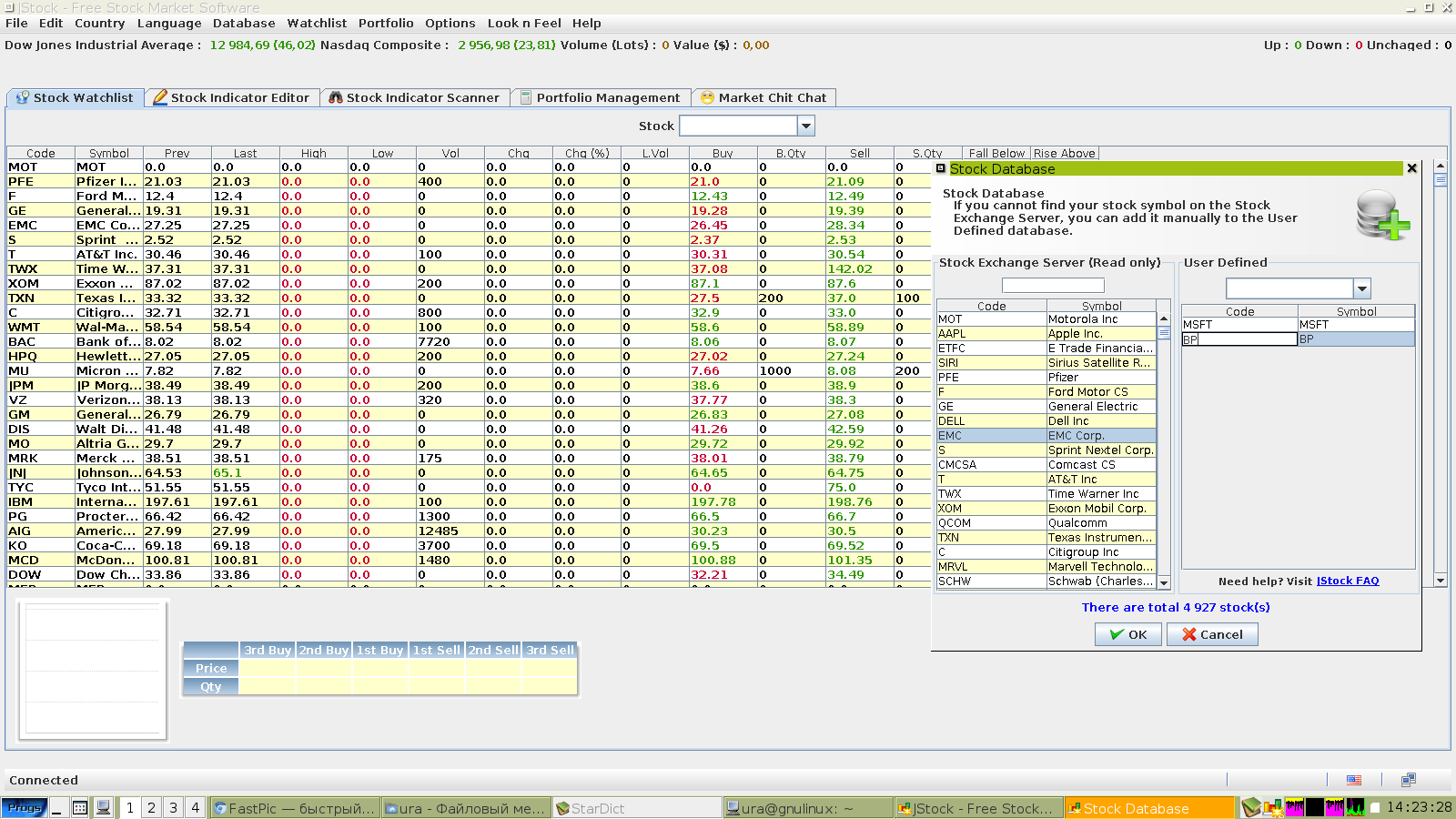Viewport: 1456px width, 819px height.
Task: Open the Database menu
Action: coord(244,24)
